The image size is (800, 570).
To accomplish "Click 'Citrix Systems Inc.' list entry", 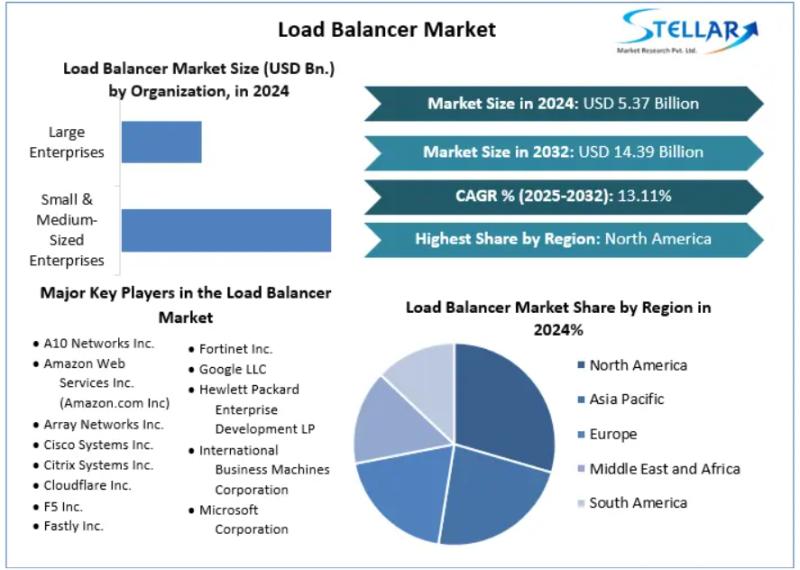I will point(98,465).
